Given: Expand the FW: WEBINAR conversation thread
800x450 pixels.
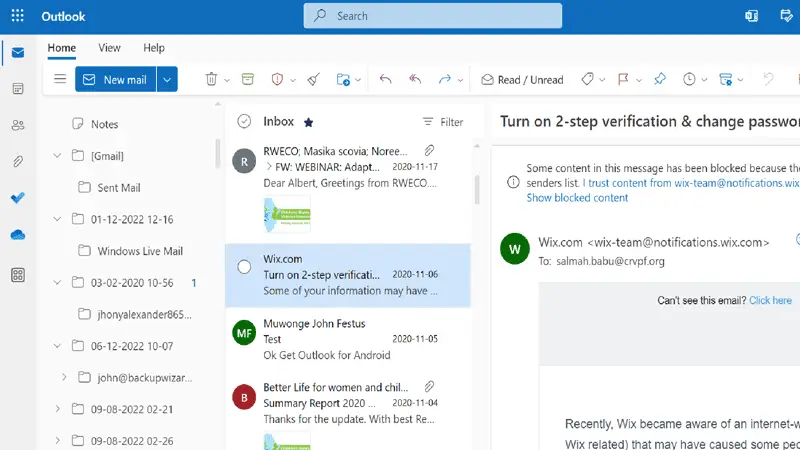Looking at the screenshot, I should (x=269, y=166).
